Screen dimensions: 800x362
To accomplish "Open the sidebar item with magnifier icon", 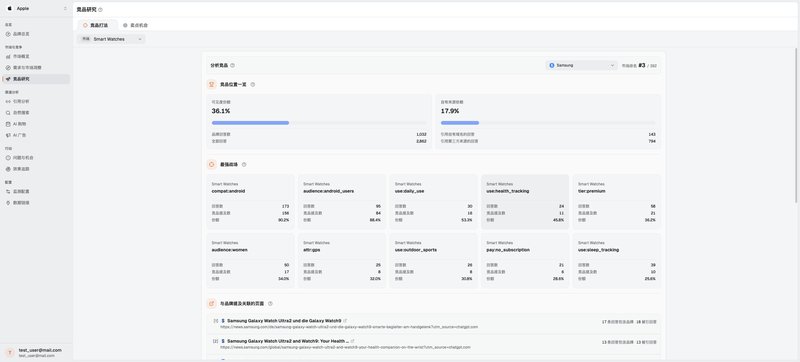I will 36,113.
